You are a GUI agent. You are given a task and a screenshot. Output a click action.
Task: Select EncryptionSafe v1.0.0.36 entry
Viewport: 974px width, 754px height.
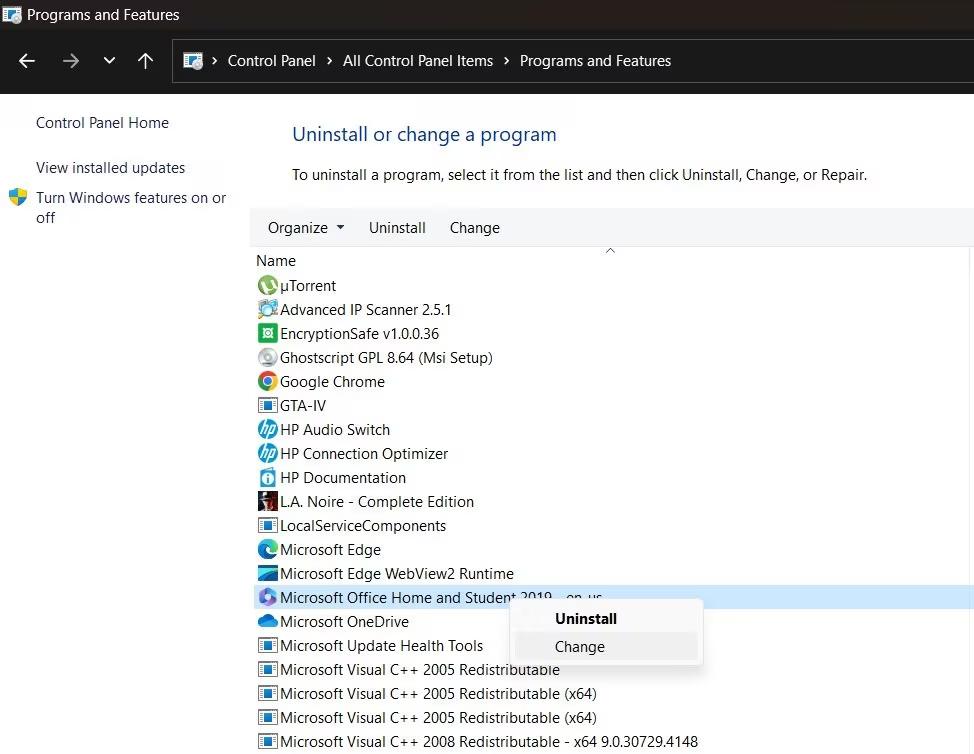[x=359, y=334]
